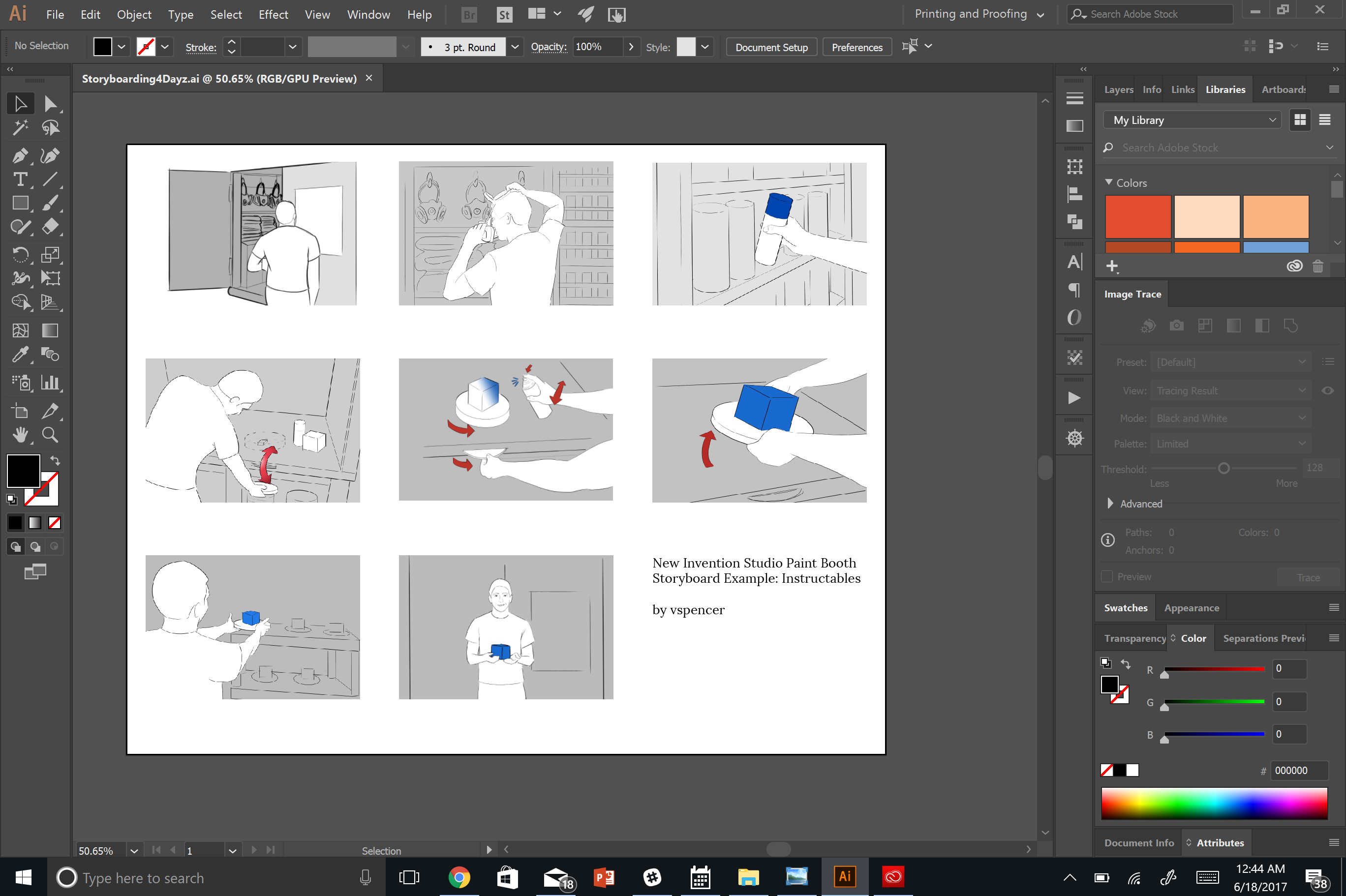Open the 3 pt. Round brush dropdown

point(515,47)
